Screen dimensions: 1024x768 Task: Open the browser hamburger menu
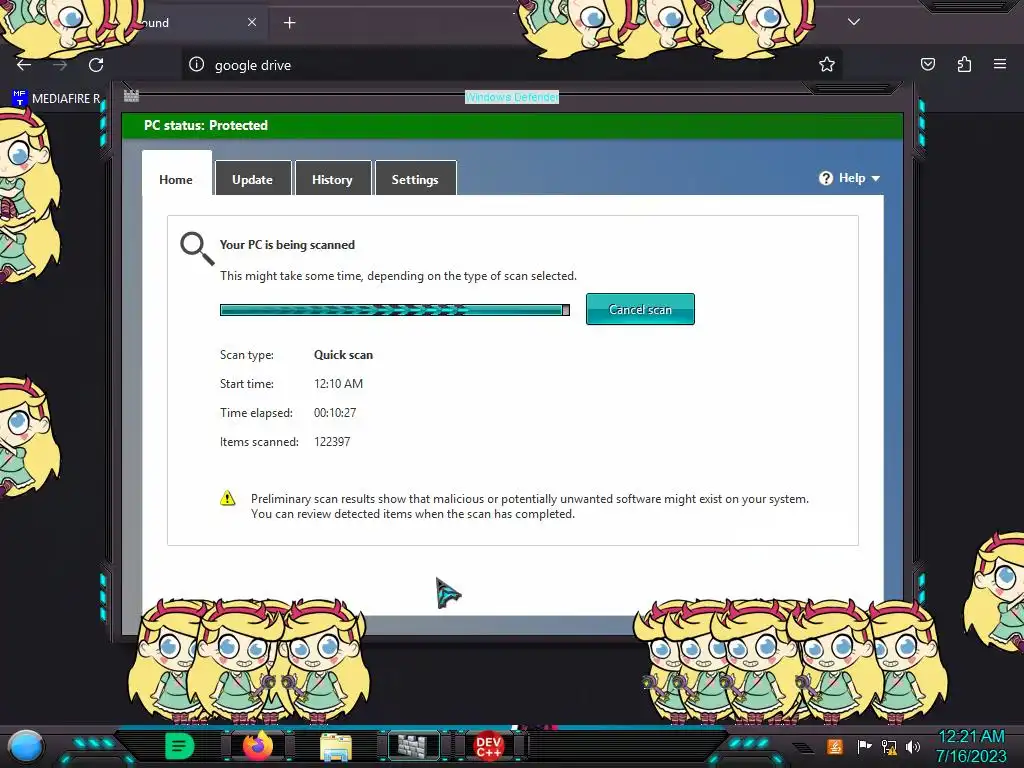tap(1000, 64)
